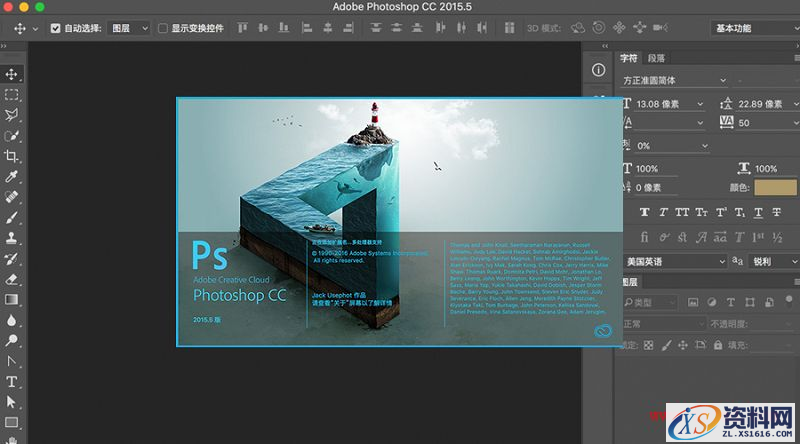800x444 pixels.
Task: Click the Creative Cloud icon on splash screen
Action: (601, 331)
